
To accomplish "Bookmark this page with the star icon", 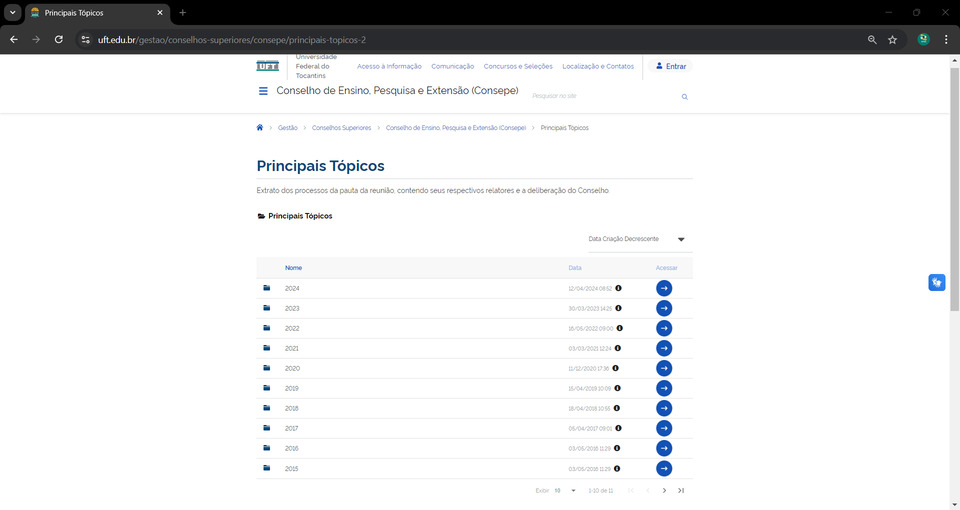I will tap(892, 39).
